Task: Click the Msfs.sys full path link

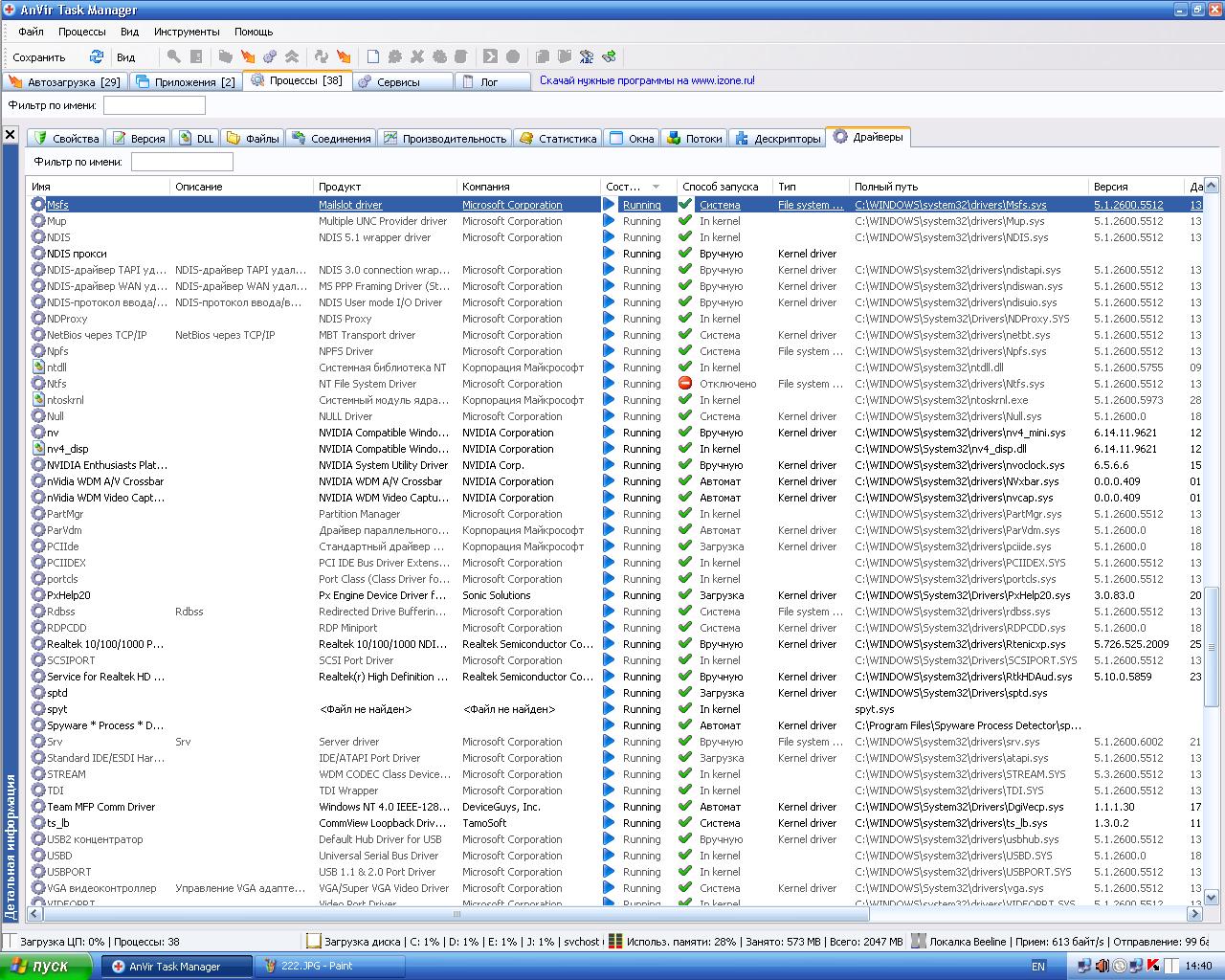Action: tap(950, 205)
